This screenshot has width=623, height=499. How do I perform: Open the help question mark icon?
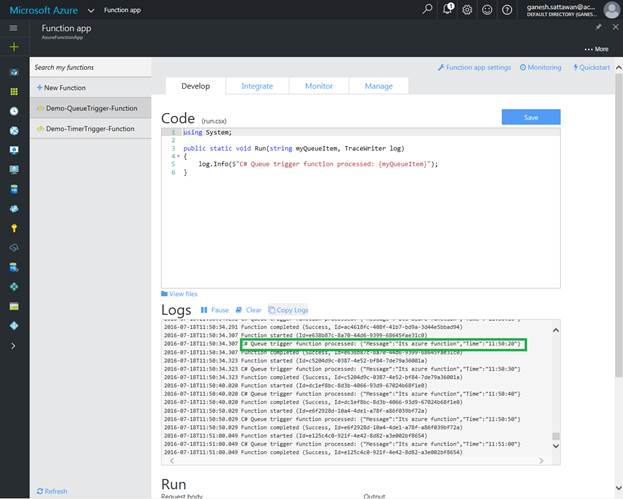click(508, 10)
